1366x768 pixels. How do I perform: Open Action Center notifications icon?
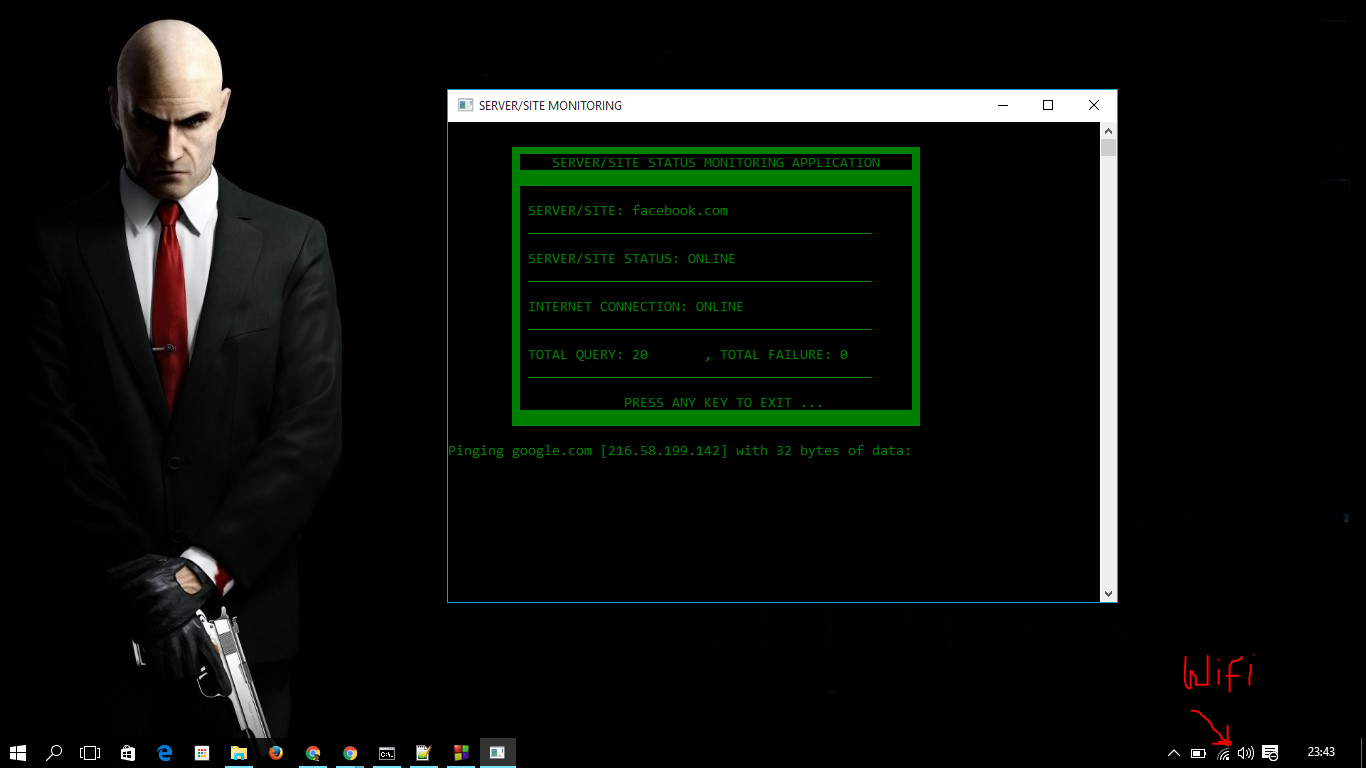tap(1270, 753)
